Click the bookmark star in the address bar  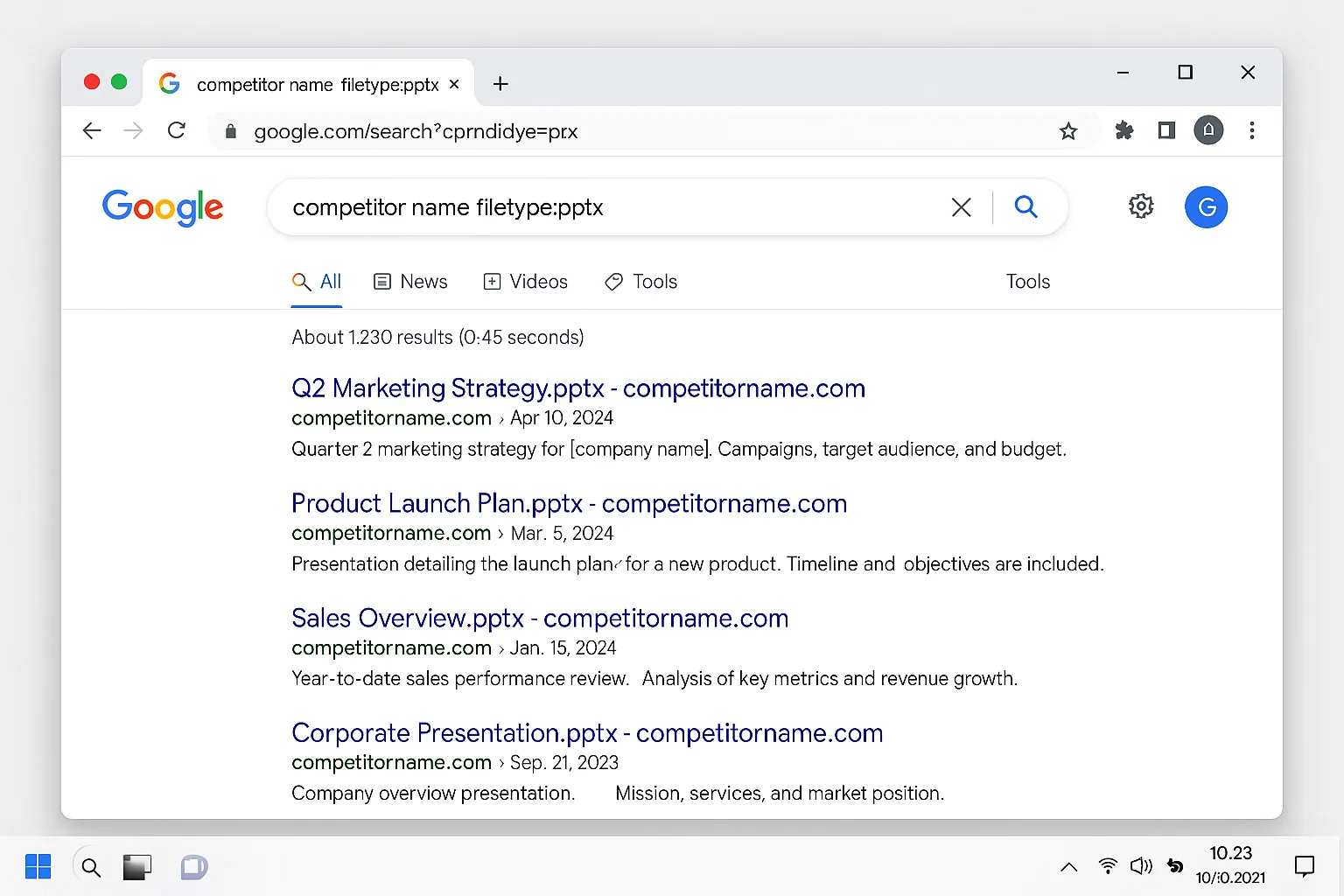(x=1068, y=130)
